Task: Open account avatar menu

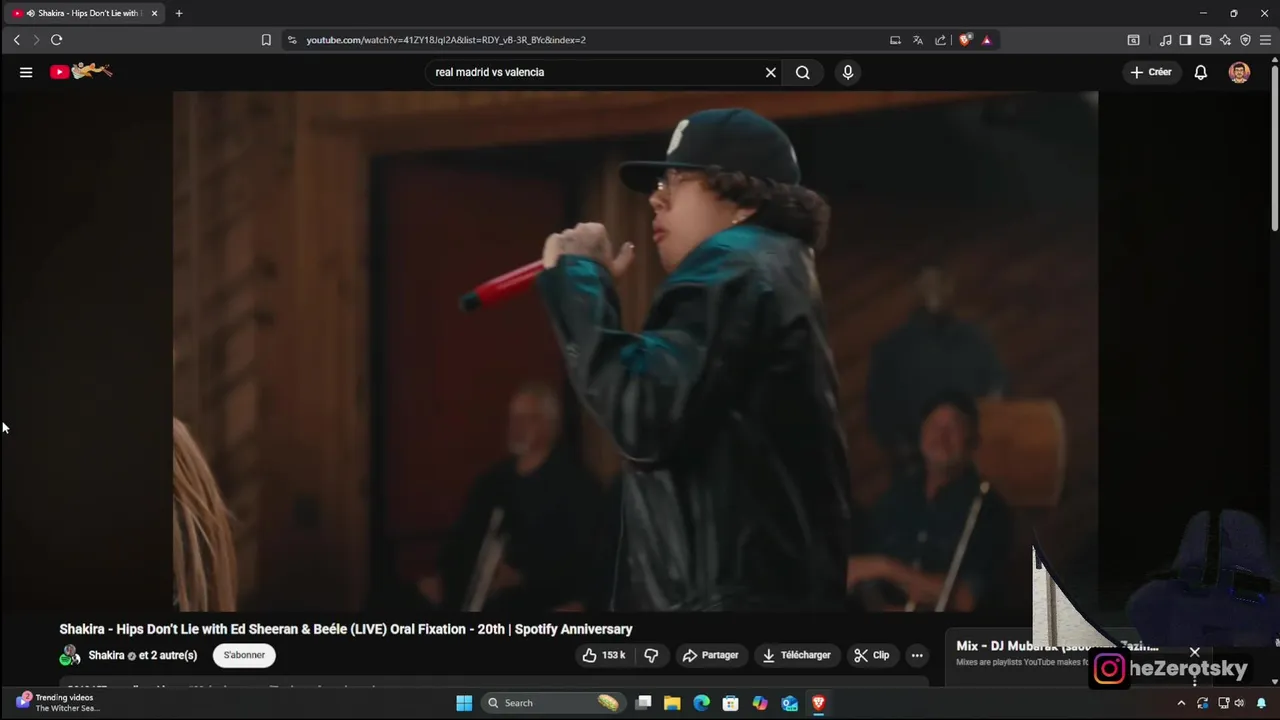Action: 1239,72
